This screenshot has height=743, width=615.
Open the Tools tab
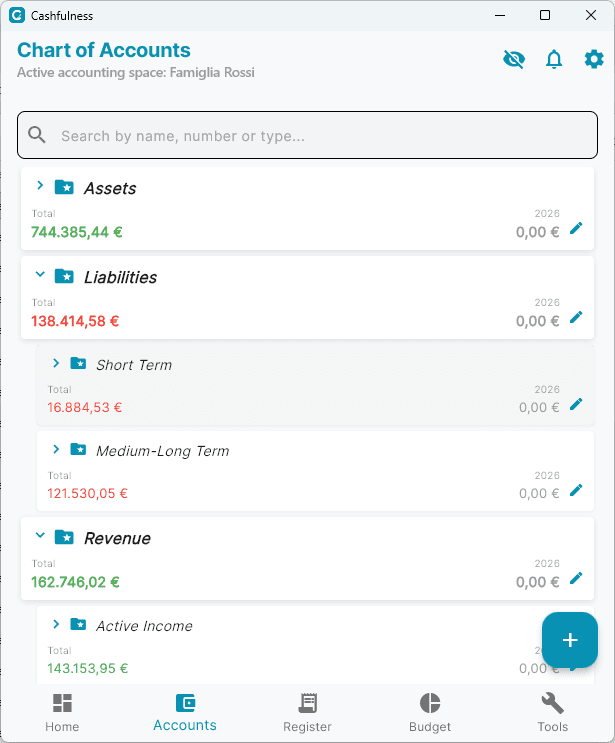click(x=552, y=712)
